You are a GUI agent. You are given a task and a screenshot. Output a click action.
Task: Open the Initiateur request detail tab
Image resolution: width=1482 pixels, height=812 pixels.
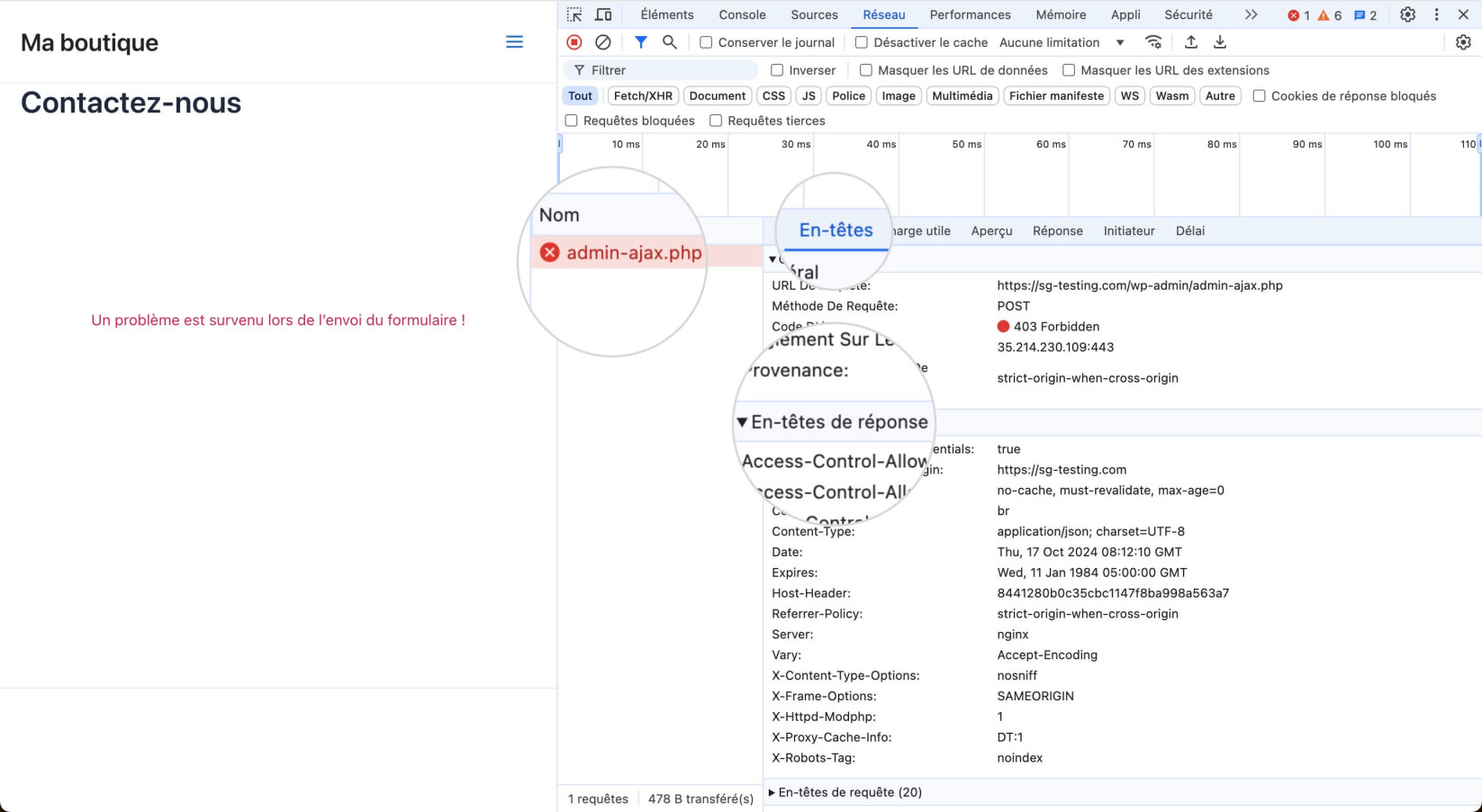[x=1129, y=230]
